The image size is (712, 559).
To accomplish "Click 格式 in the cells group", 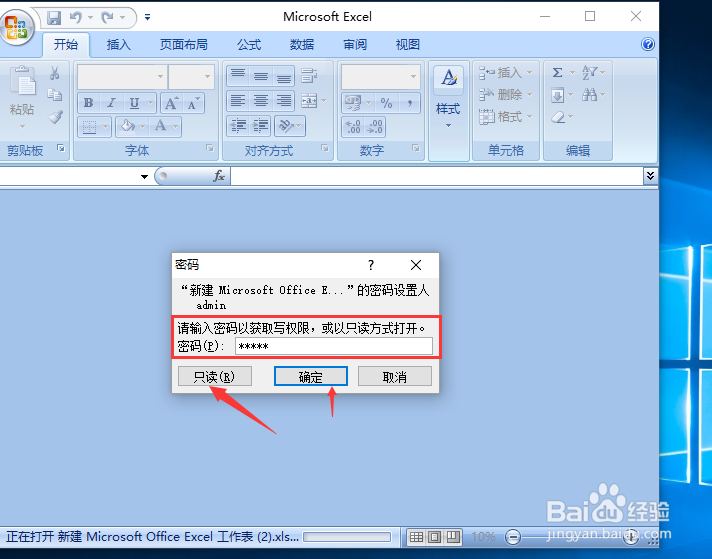I will 505,117.
